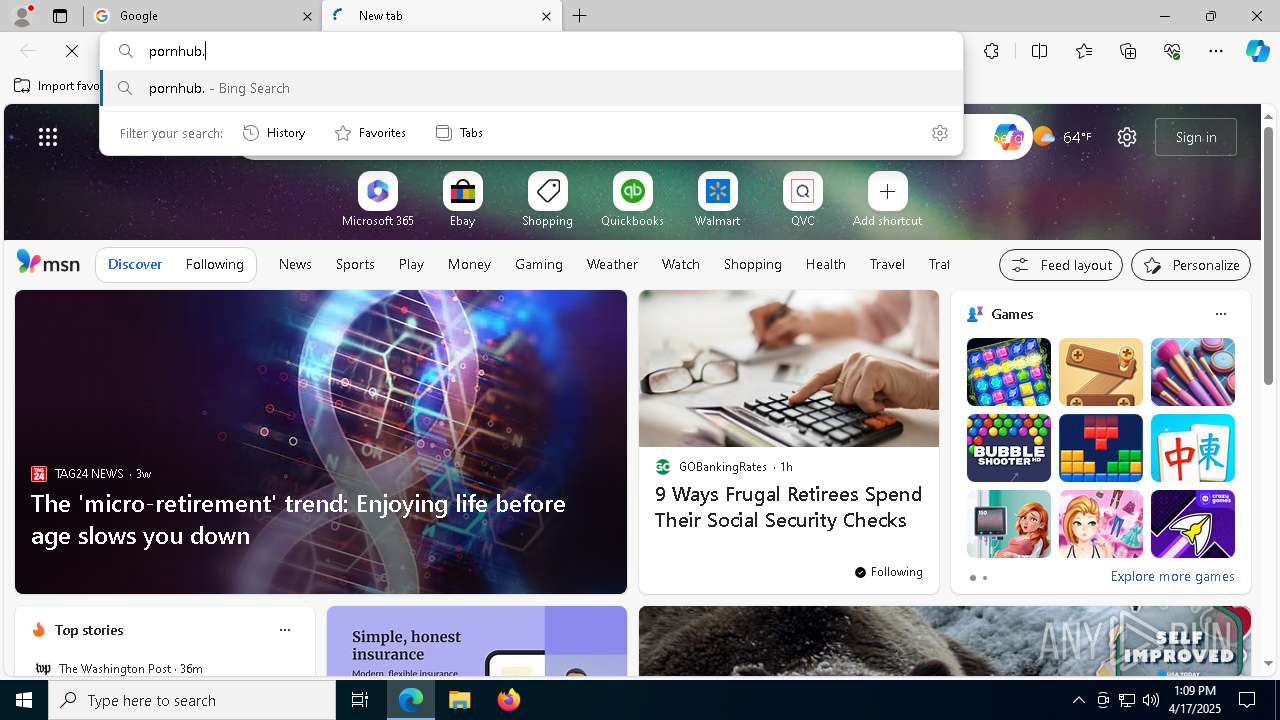Open Task View on taskbar
Image resolution: width=1280 pixels, height=720 pixels.
click(x=360, y=700)
